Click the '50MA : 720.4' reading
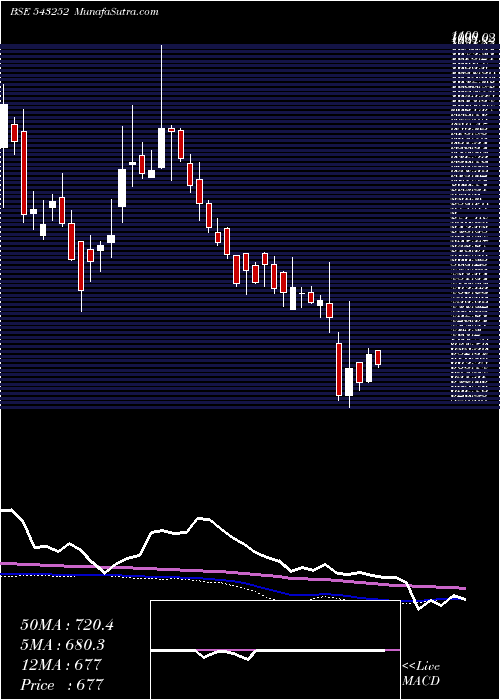The image size is (500, 700). (x=67, y=625)
